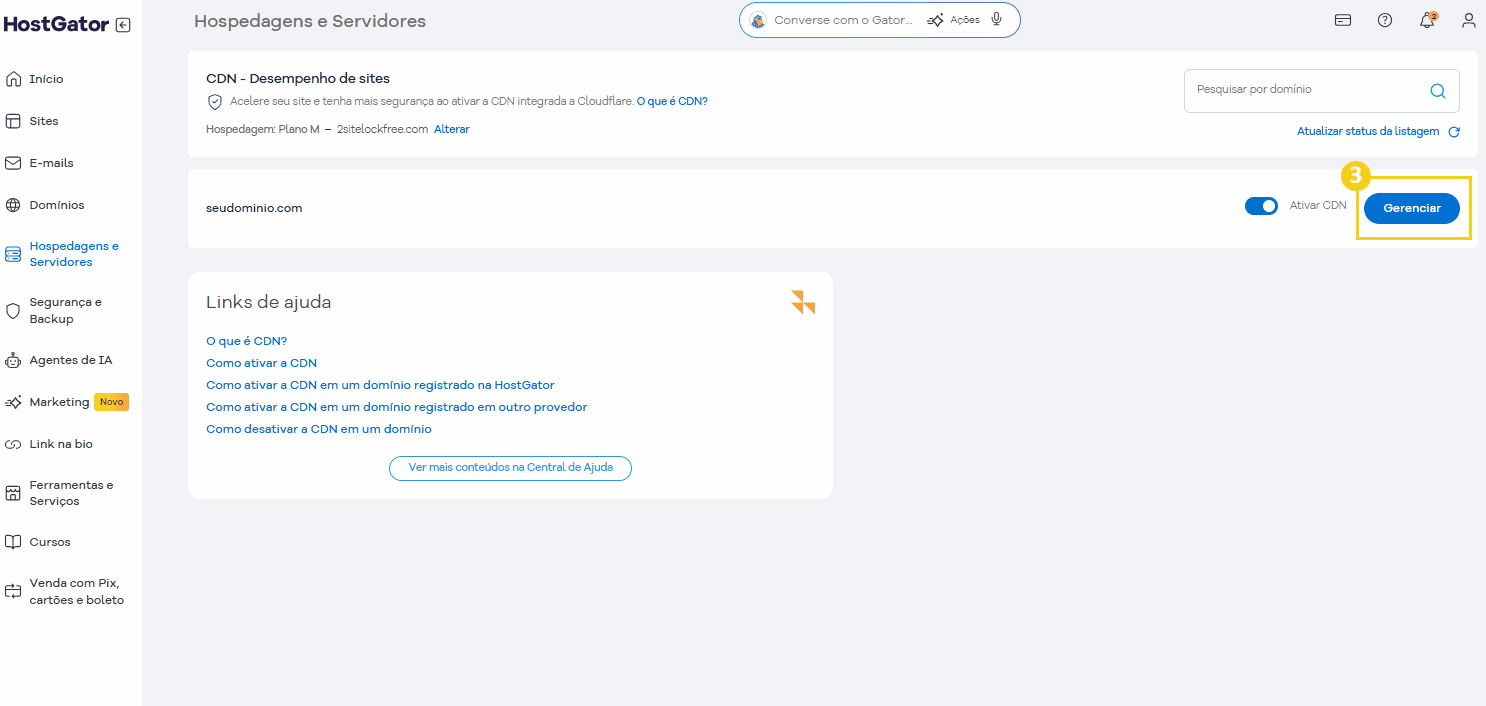
Task: Activate the microphone in the Gator chat bar
Action: (996, 19)
